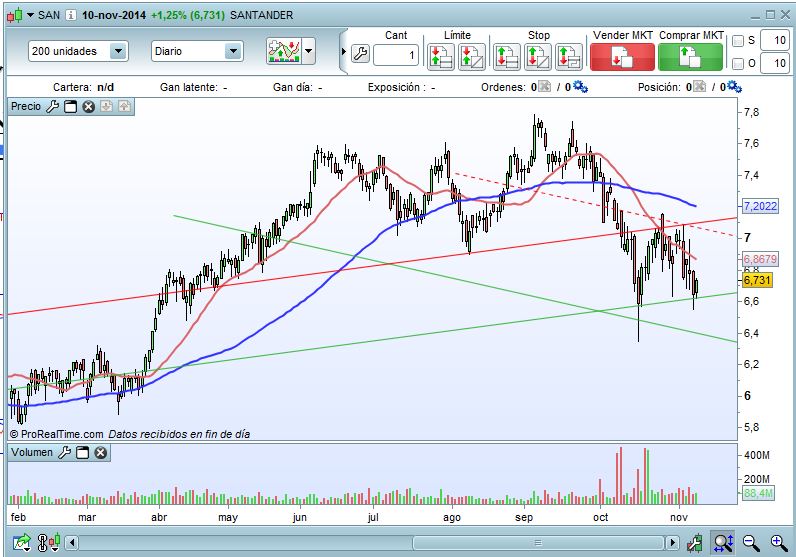Click the red Vender MKT button
Image resolution: width=796 pixels, height=557 pixels.
pyautogui.click(x=622, y=56)
